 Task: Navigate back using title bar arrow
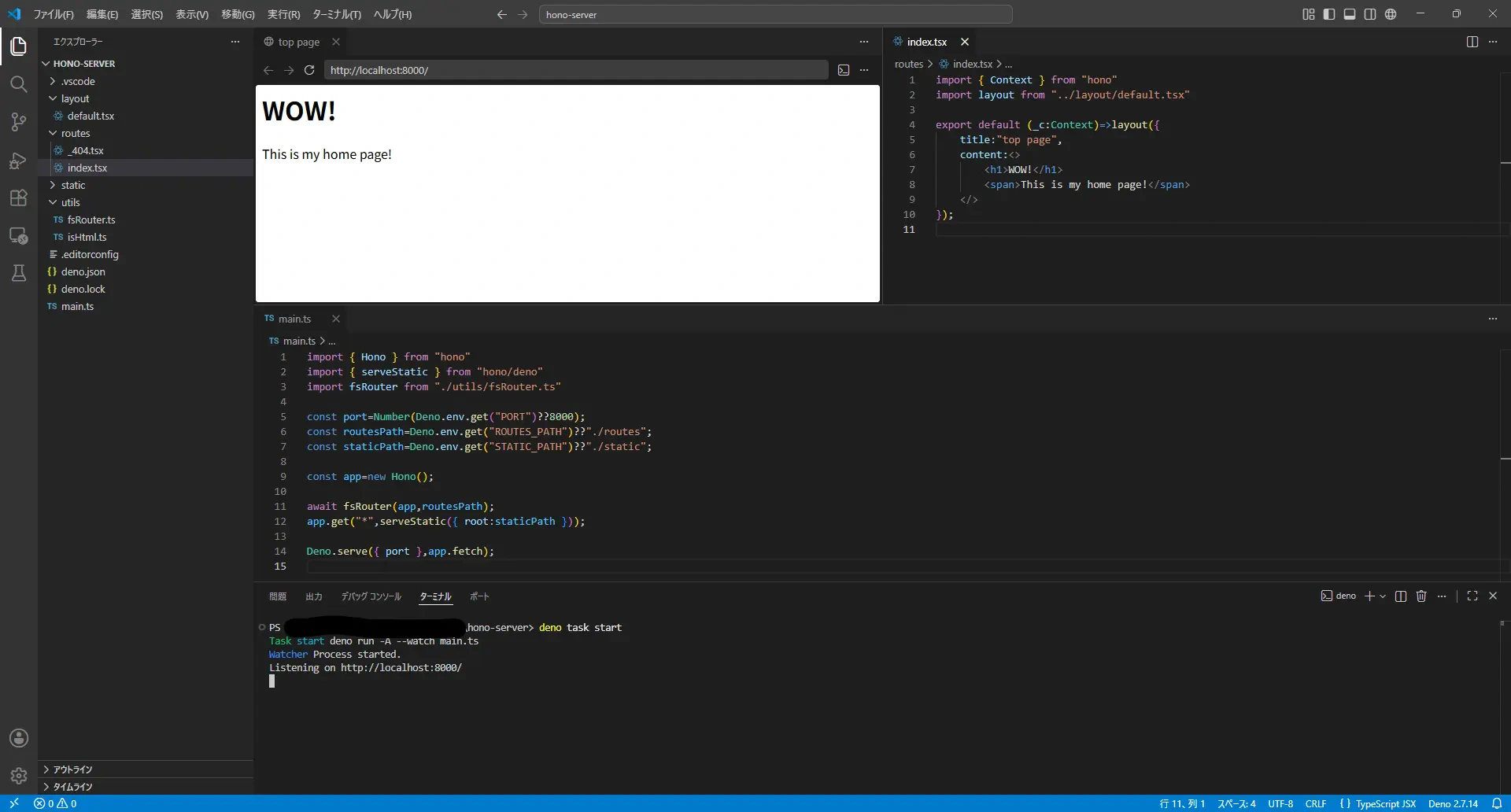click(x=502, y=14)
